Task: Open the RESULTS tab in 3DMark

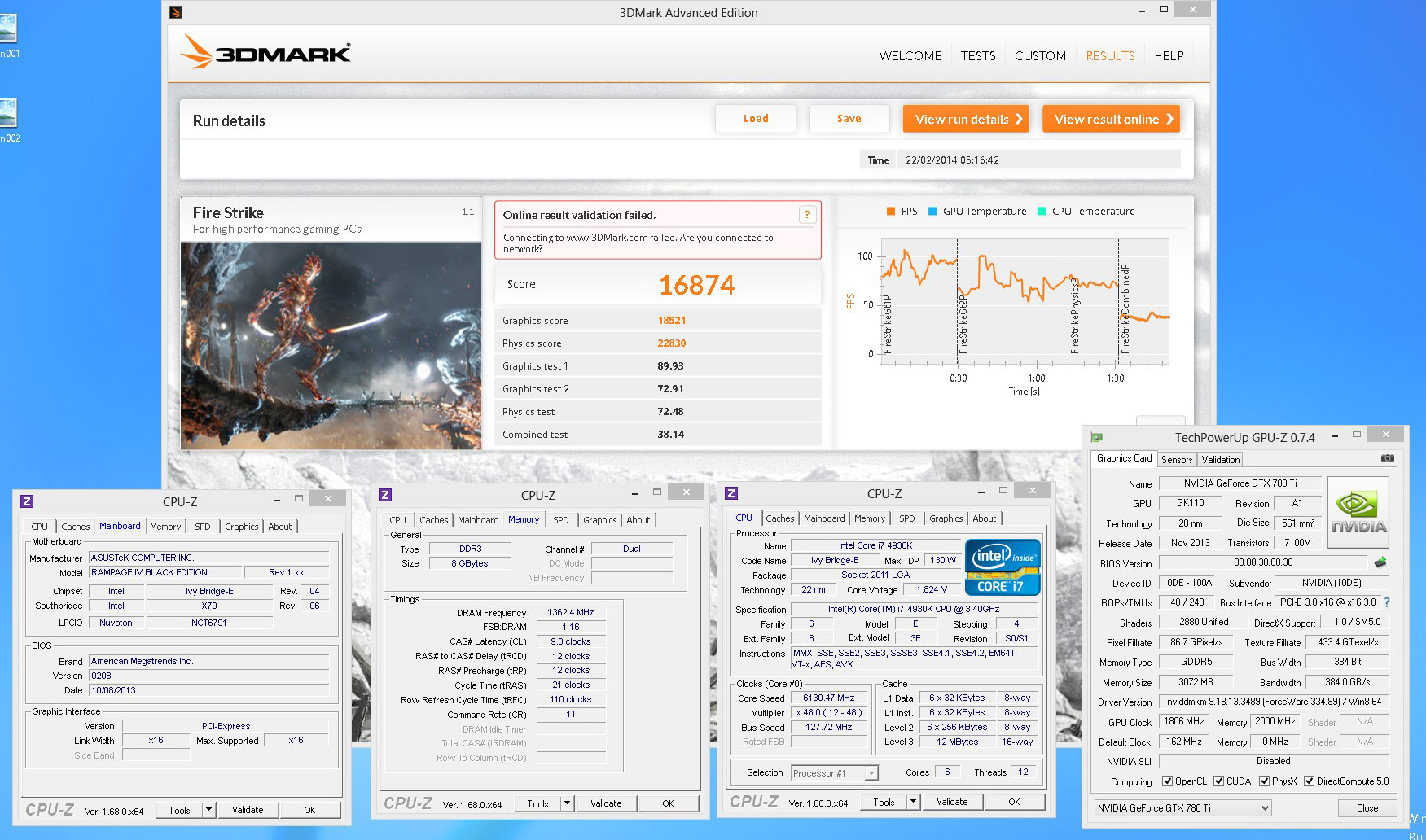Action: click(1110, 55)
